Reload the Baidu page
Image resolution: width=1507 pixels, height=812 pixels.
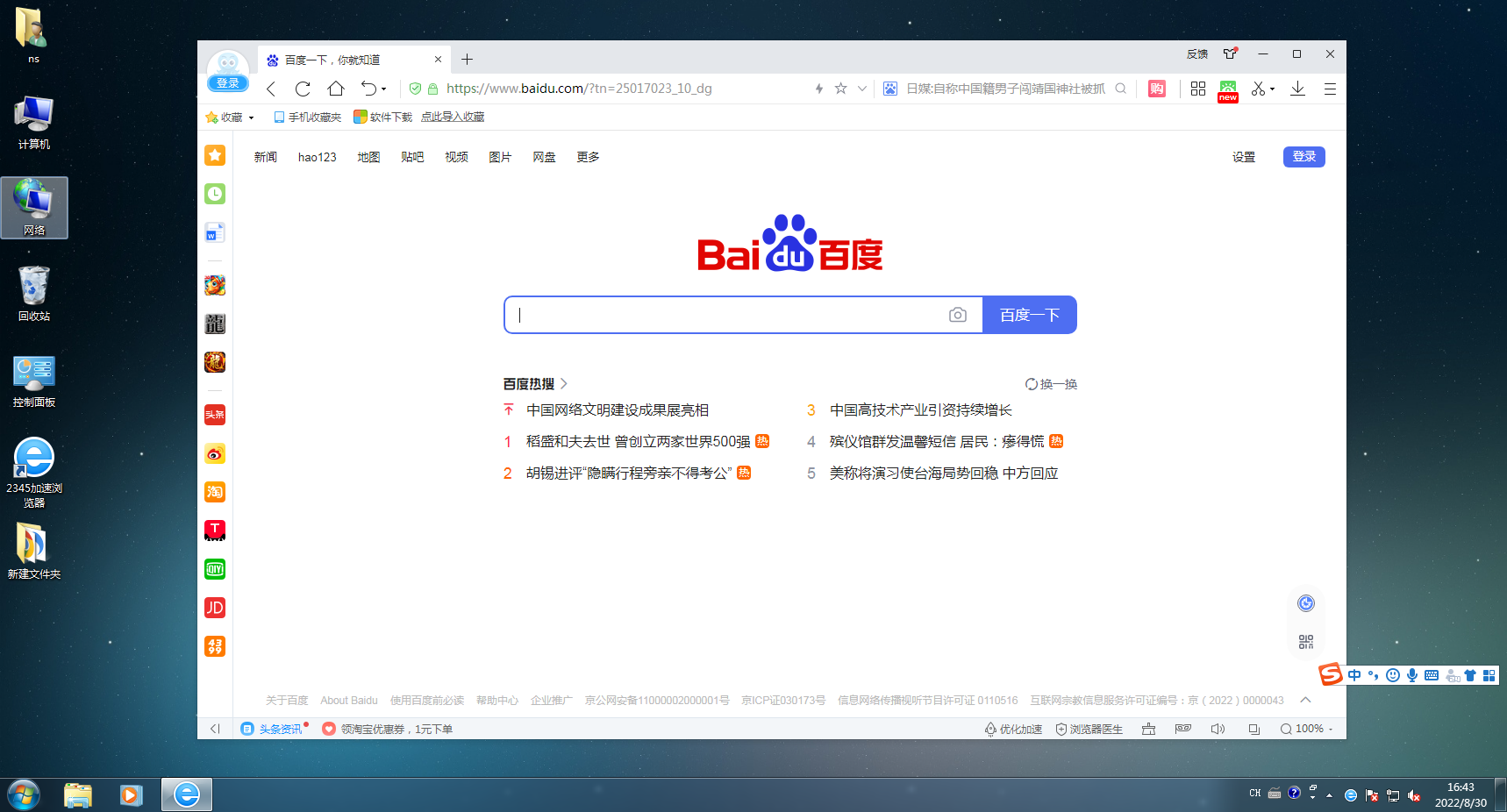click(x=303, y=89)
